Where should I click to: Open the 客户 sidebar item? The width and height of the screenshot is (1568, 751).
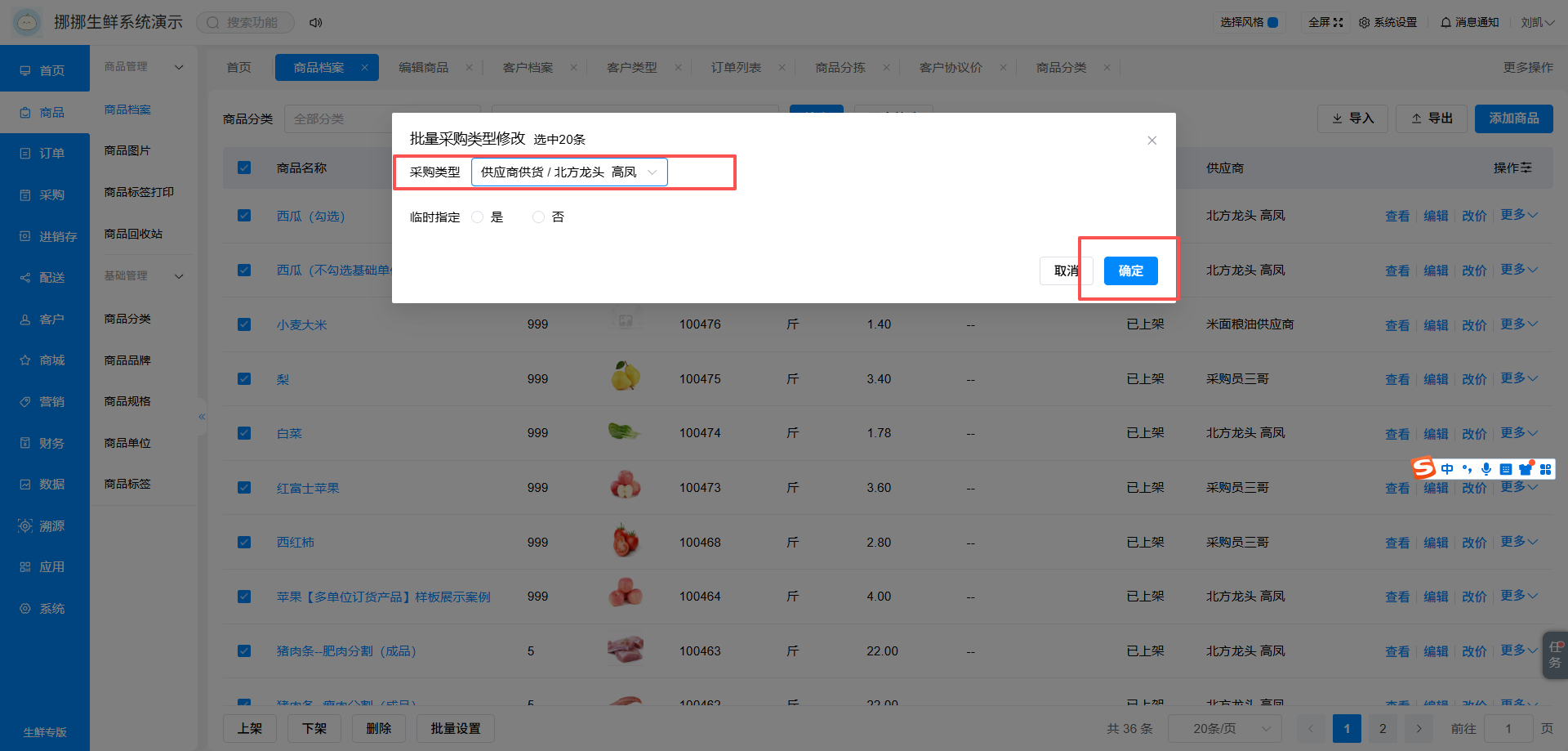(x=45, y=320)
